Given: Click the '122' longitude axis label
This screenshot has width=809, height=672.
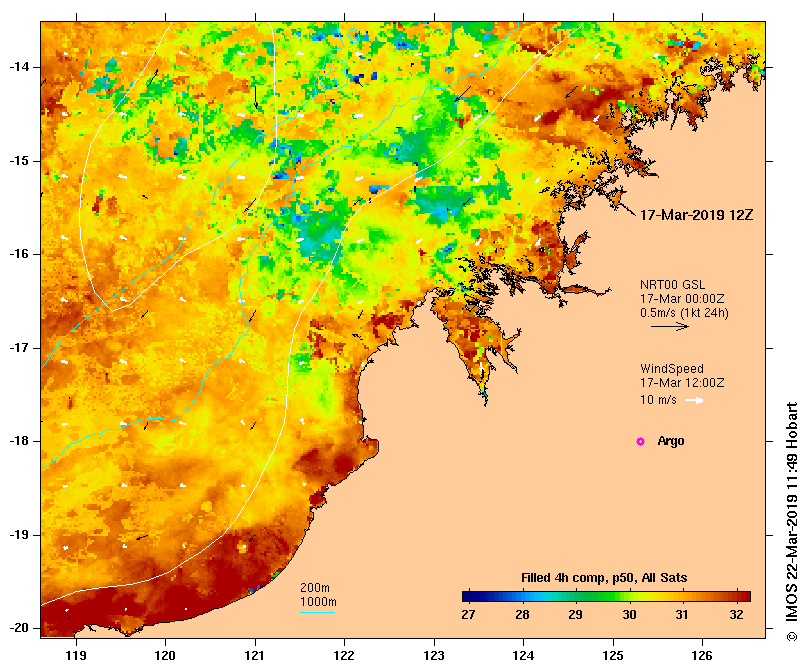Looking at the screenshot, I should (x=344, y=655).
